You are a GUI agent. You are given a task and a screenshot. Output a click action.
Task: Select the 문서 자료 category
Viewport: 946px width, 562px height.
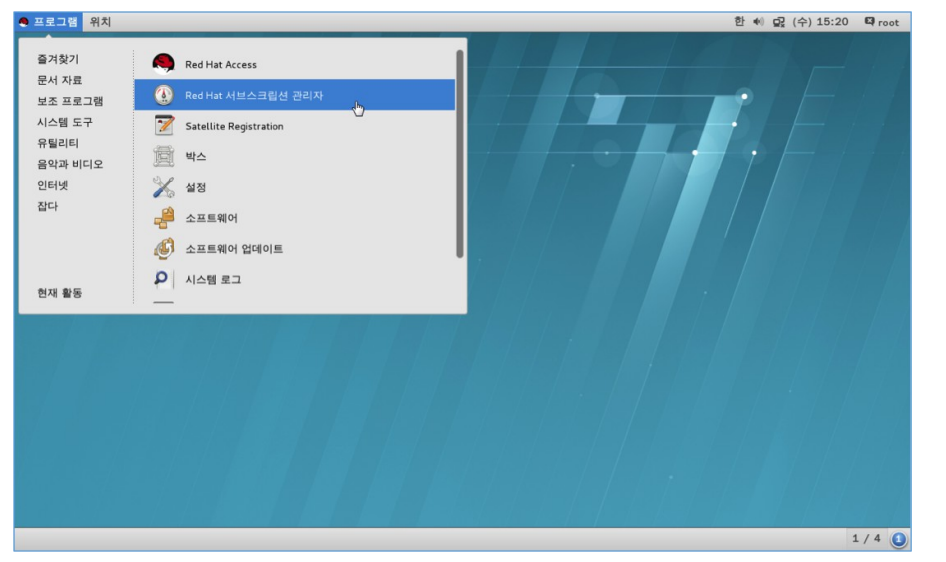(x=60, y=80)
